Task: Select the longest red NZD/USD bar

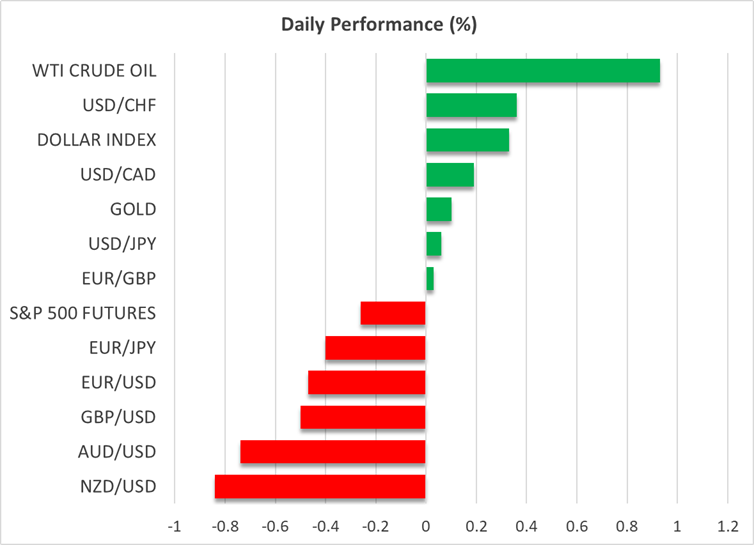Action: click(x=320, y=487)
